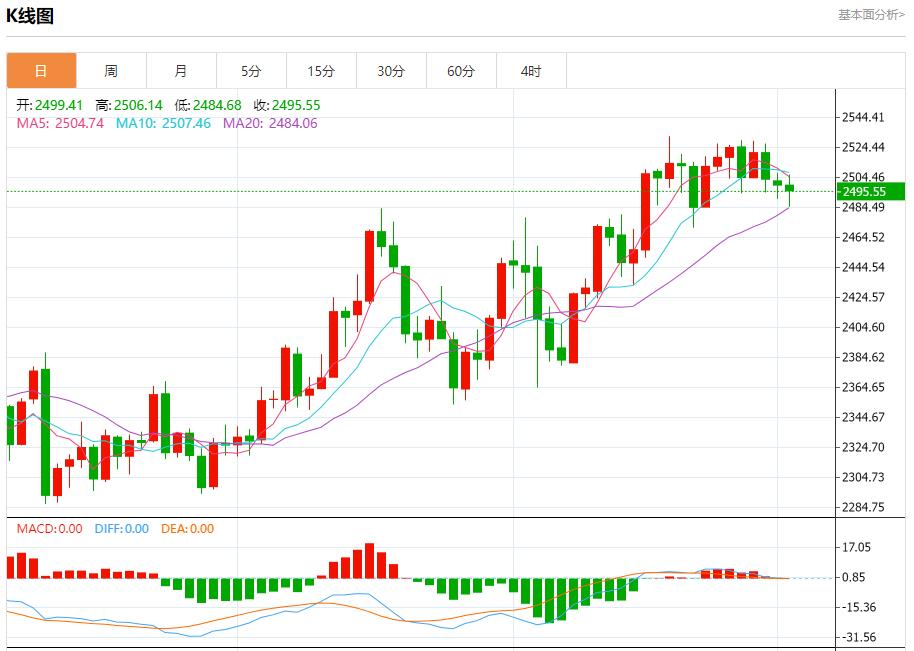The height and width of the screenshot is (651, 914).
Task: Click the K线图 title heading
Action: click(30, 15)
